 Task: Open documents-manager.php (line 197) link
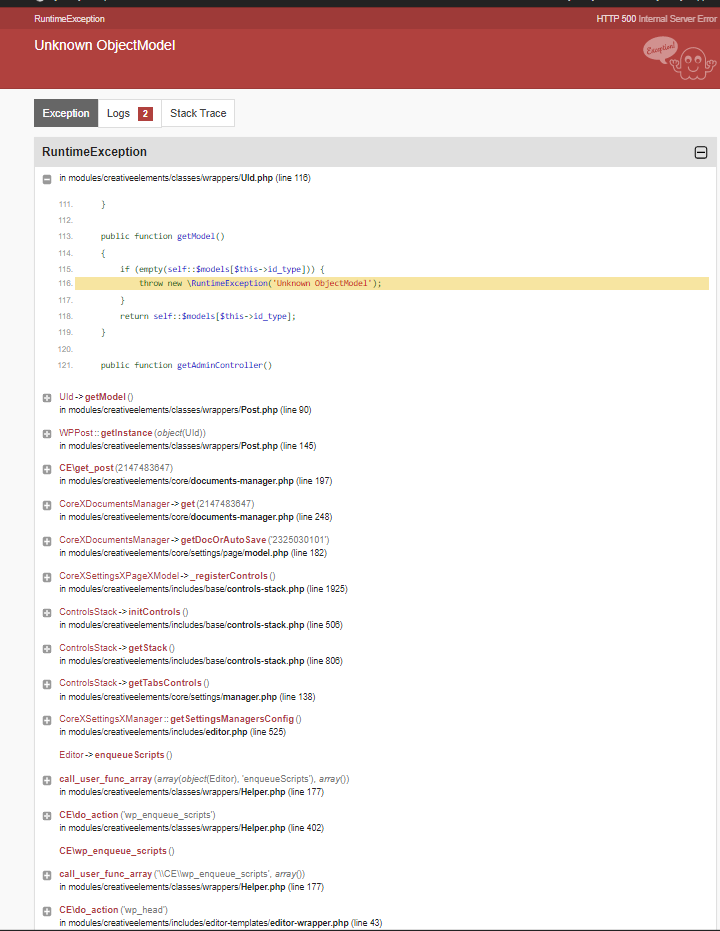(x=196, y=481)
